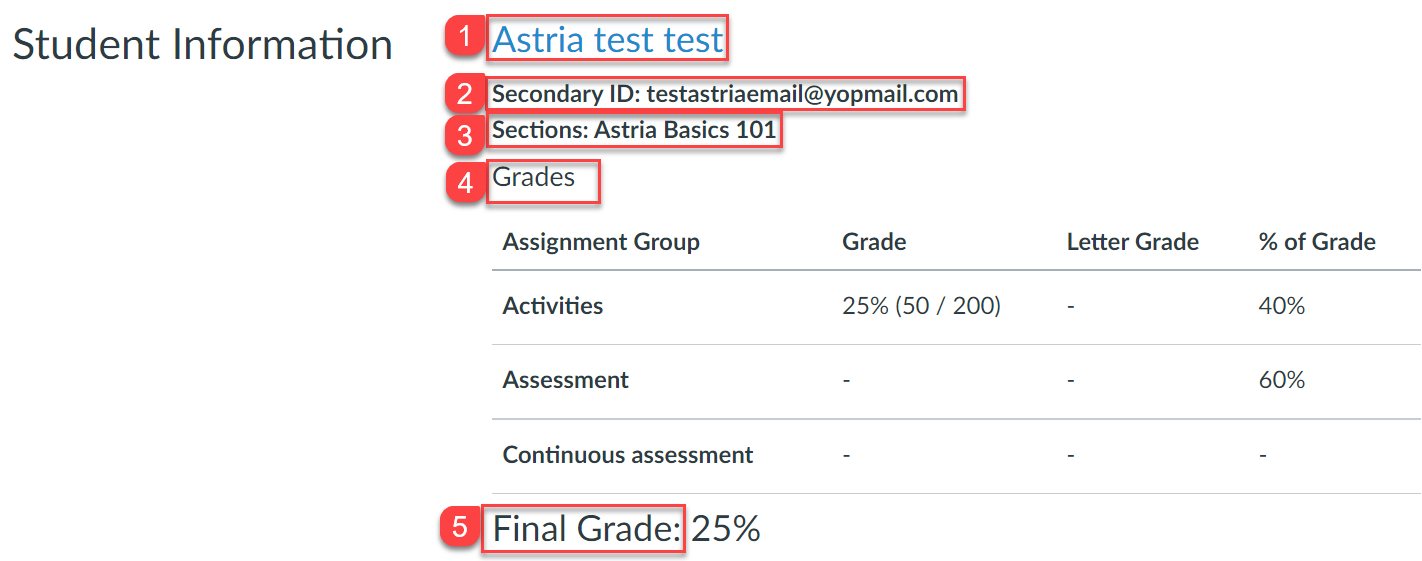Click the red callout badge number 3
This screenshot has width=1422, height=561.
pos(463,134)
